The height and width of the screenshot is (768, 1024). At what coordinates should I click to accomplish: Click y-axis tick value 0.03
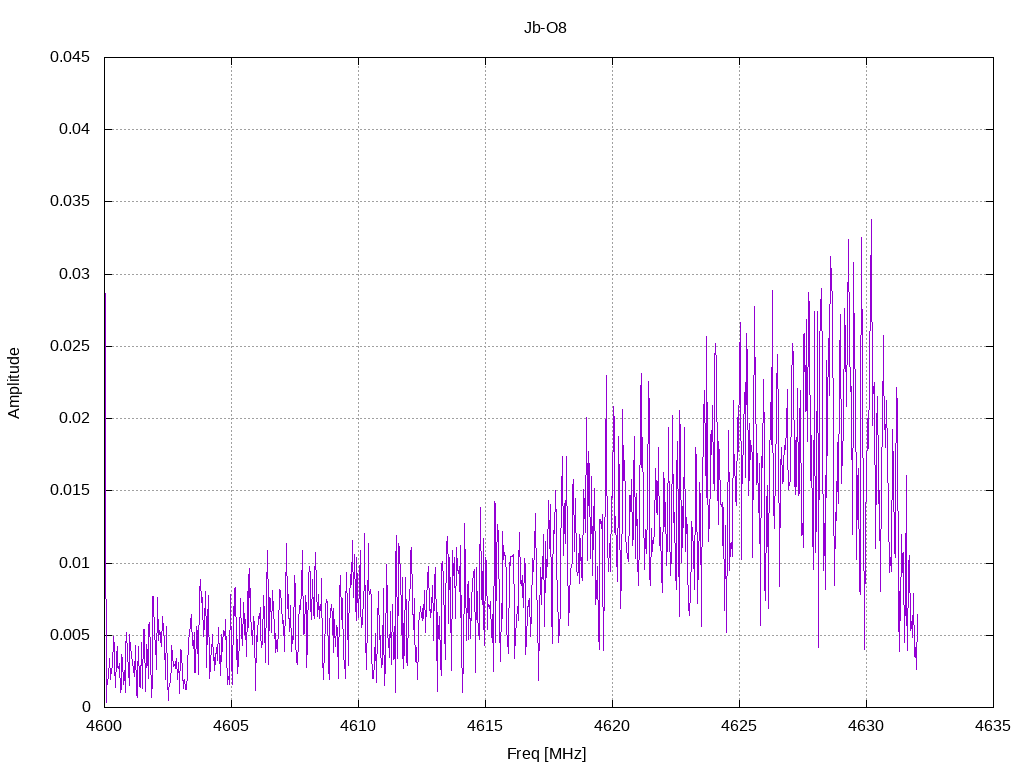coord(74,274)
